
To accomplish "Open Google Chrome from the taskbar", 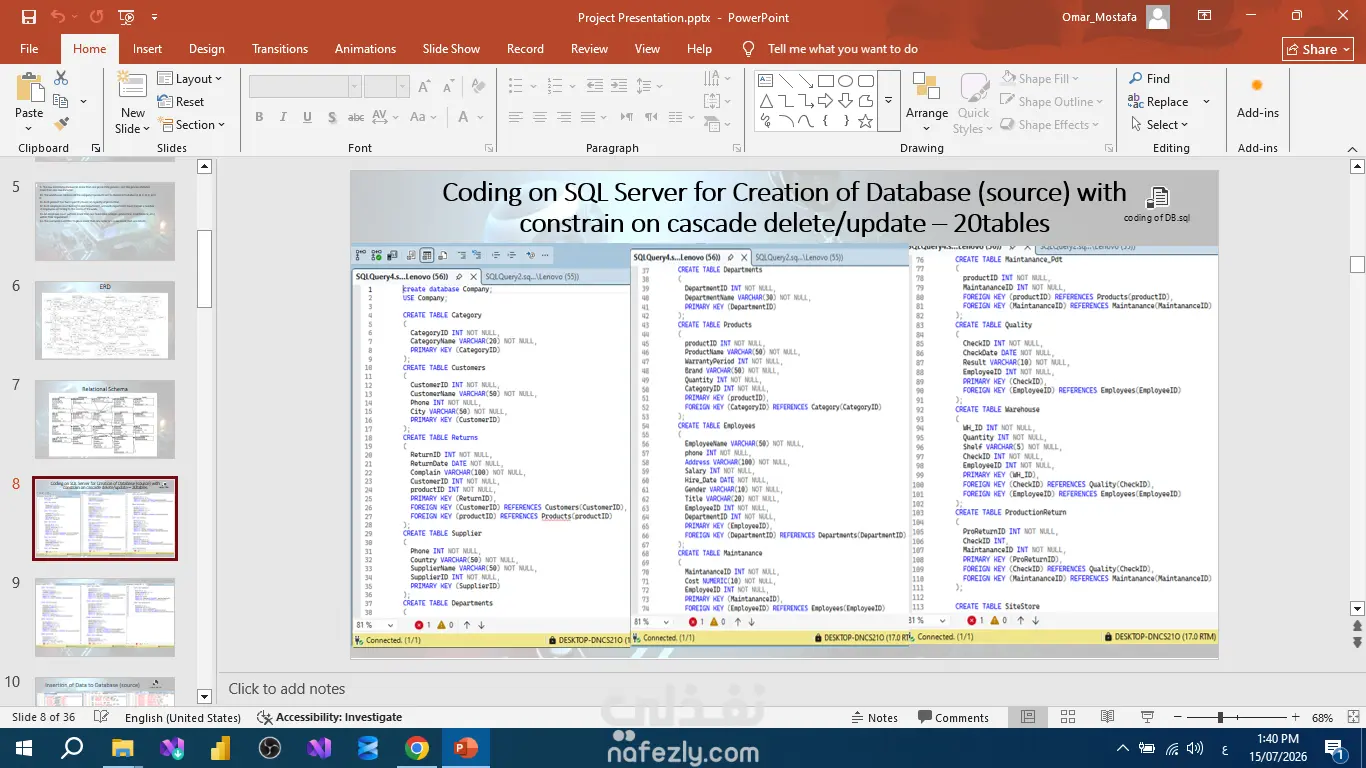I will tap(417, 748).
